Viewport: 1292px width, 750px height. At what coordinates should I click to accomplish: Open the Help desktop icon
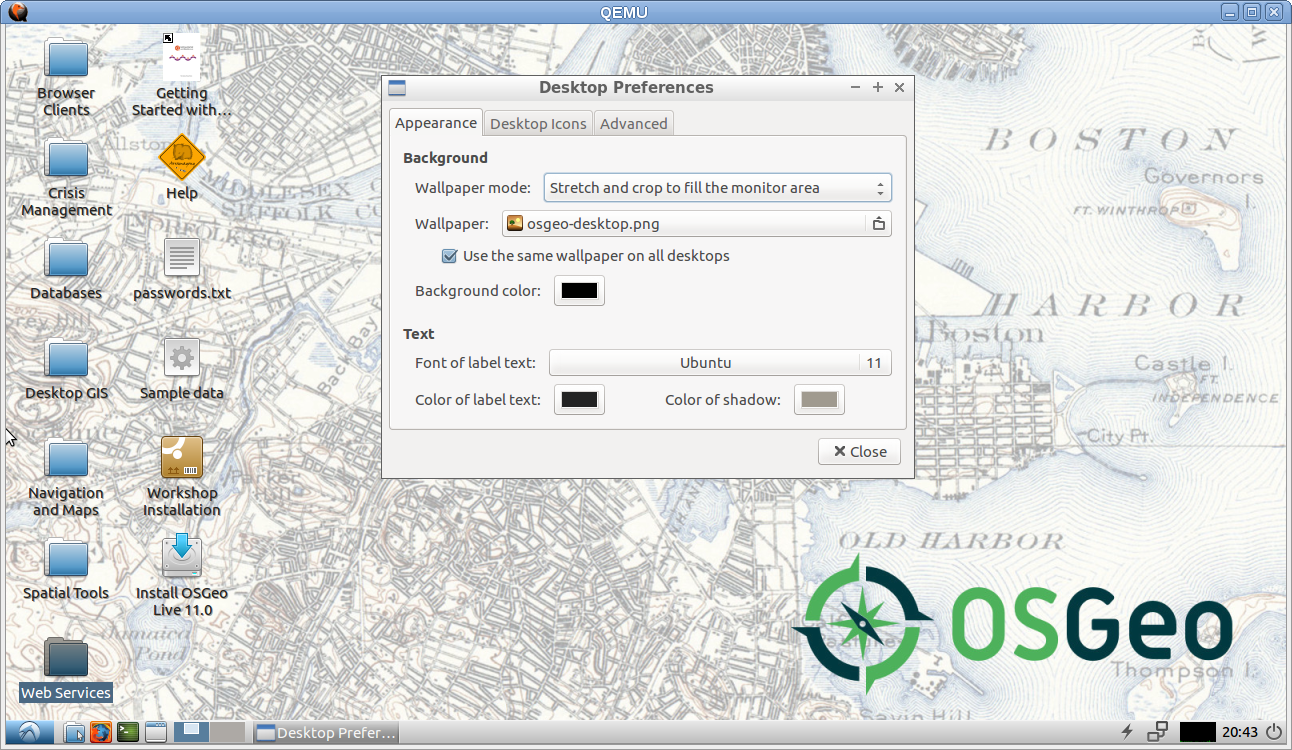pyautogui.click(x=182, y=157)
